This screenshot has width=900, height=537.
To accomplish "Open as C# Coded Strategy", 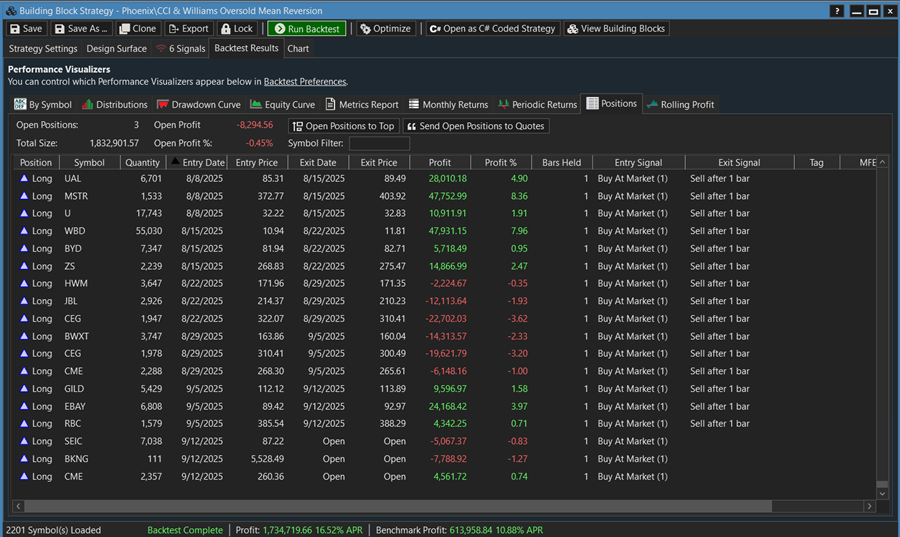I will tap(492, 29).
